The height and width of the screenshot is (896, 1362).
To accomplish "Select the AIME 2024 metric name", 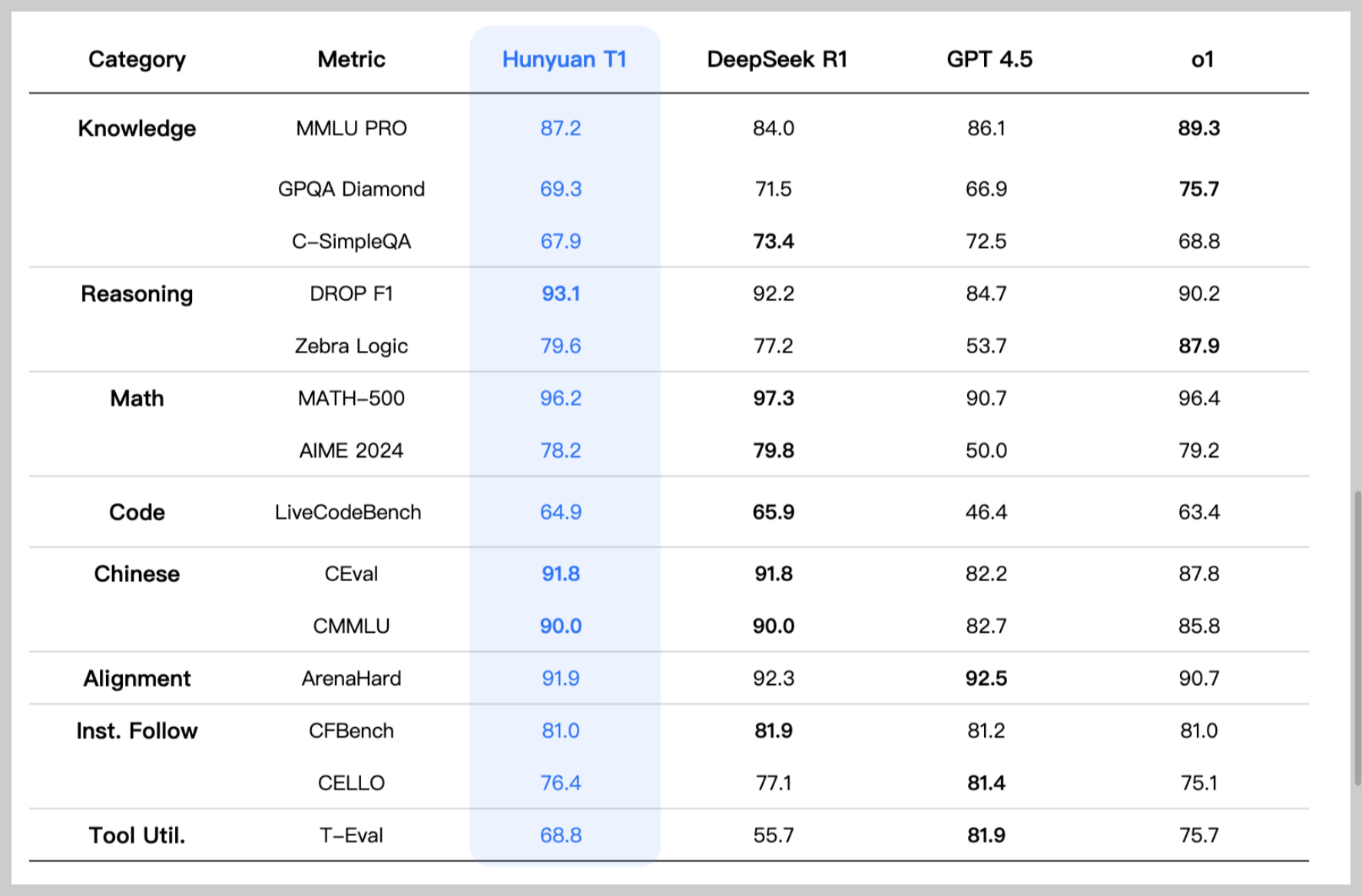I will 351,450.
